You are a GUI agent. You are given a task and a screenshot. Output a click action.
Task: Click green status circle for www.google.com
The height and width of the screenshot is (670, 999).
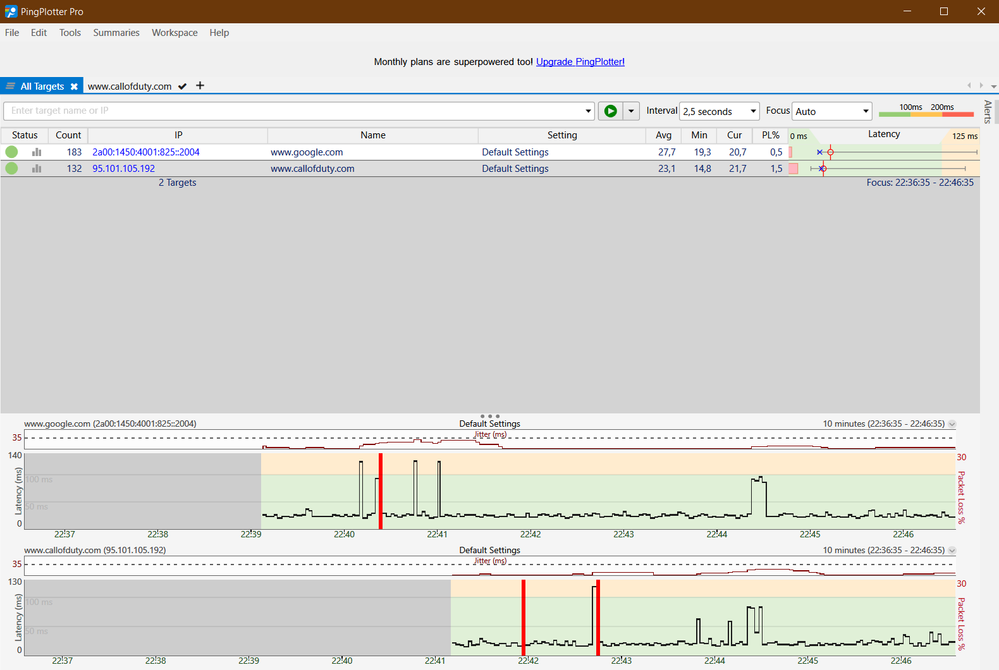tap(12, 152)
